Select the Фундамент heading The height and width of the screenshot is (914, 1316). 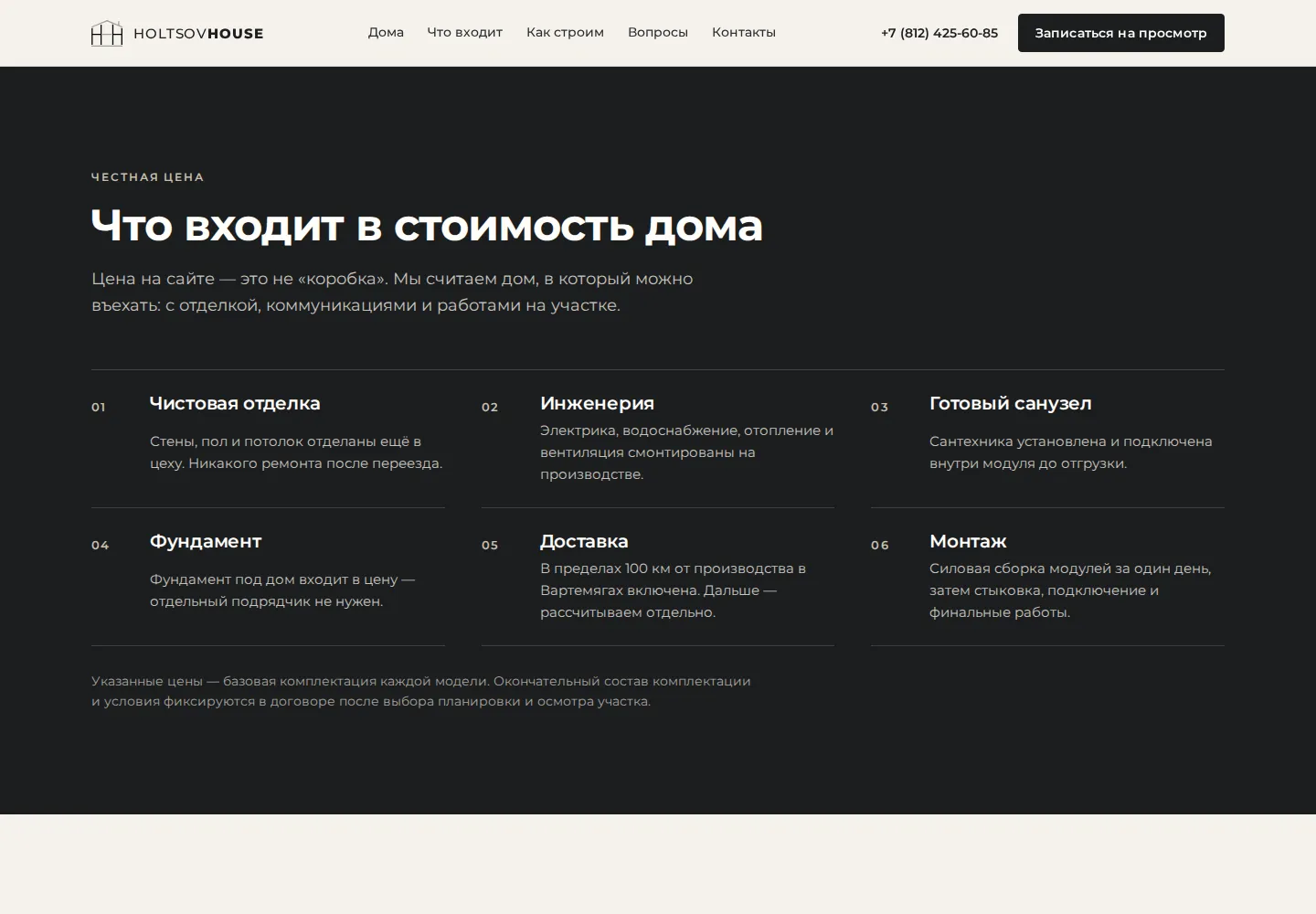coord(206,541)
